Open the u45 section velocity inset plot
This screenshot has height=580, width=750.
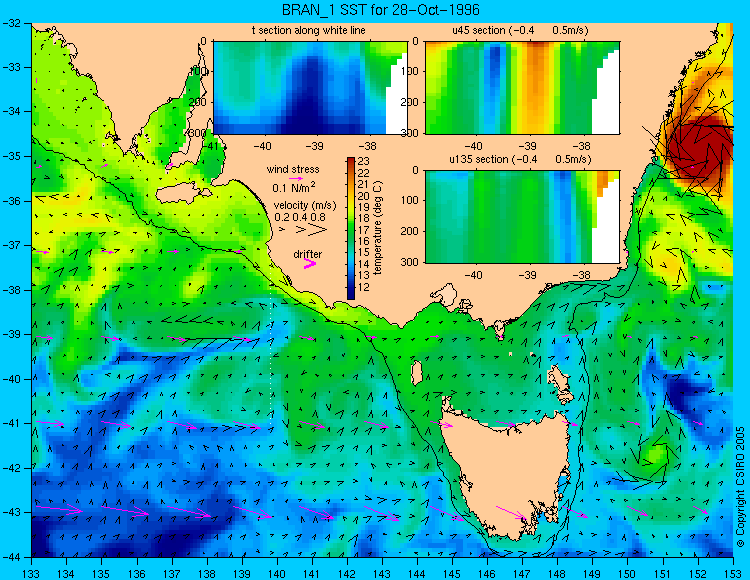coord(522,88)
